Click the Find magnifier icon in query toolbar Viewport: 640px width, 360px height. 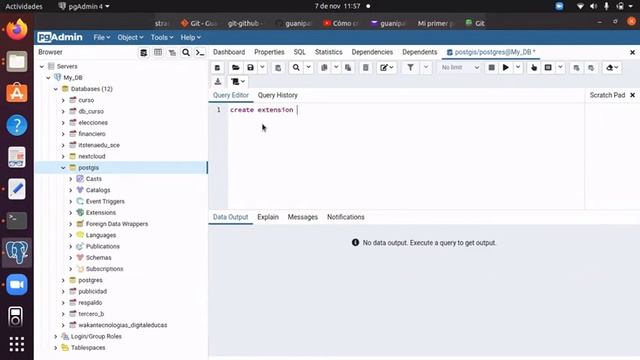coord(296,68)
